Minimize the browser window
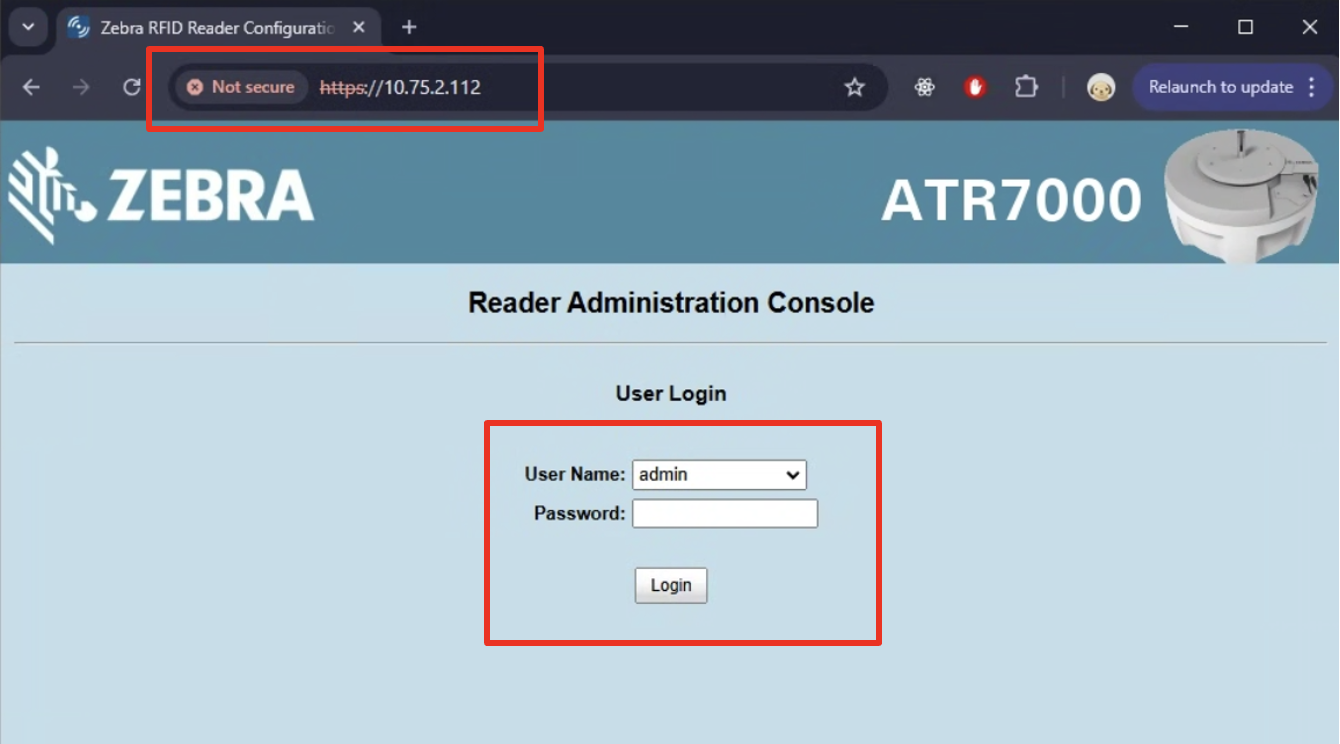The width and height of the screenshot is (1340, 744). click(x=1181, y=27)
